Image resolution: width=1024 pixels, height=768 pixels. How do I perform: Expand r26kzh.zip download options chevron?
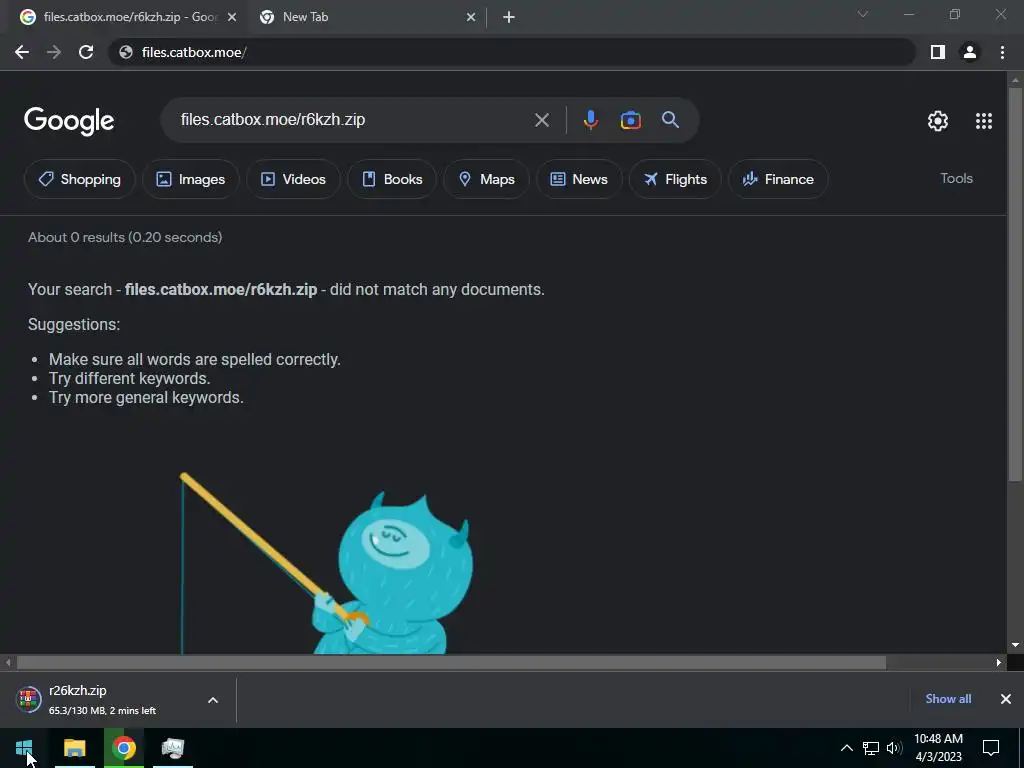point(213,700)
